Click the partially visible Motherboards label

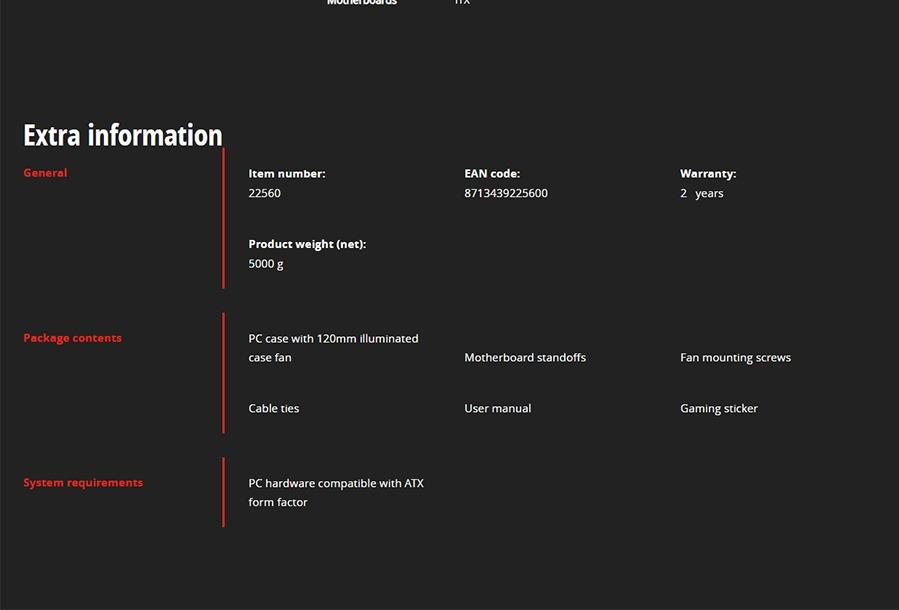pyautogui.click(x=361, y=3)
